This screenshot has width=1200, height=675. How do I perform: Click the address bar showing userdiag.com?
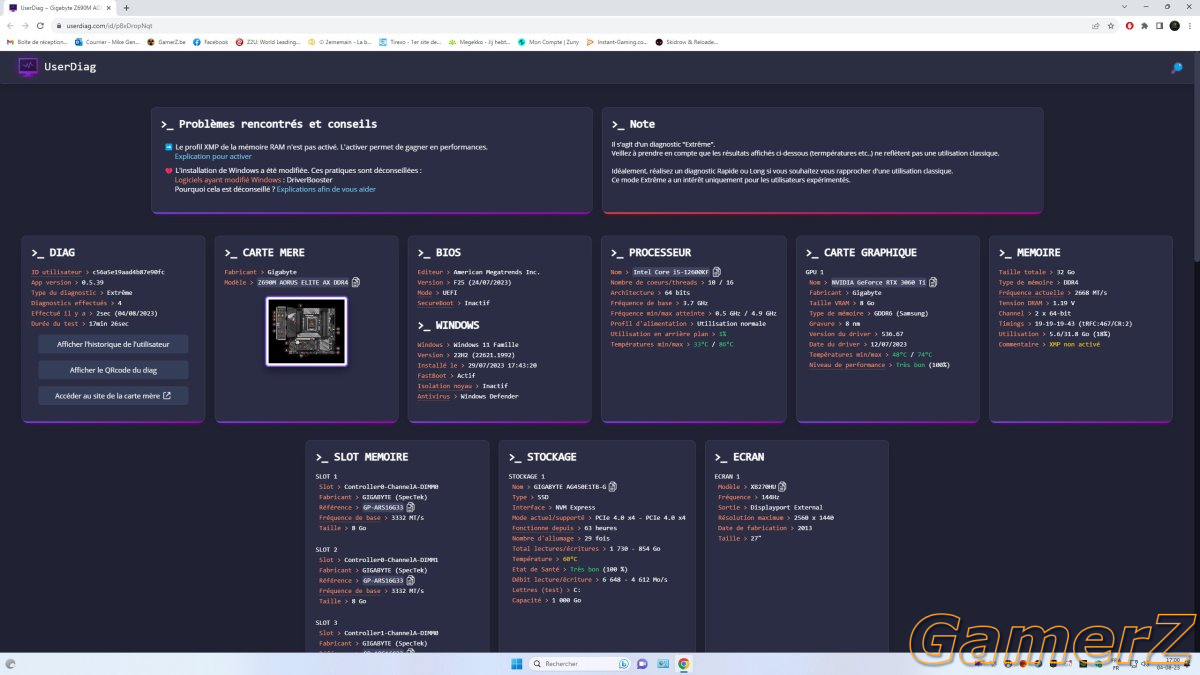pyautogui.click(x=580, y=25)
